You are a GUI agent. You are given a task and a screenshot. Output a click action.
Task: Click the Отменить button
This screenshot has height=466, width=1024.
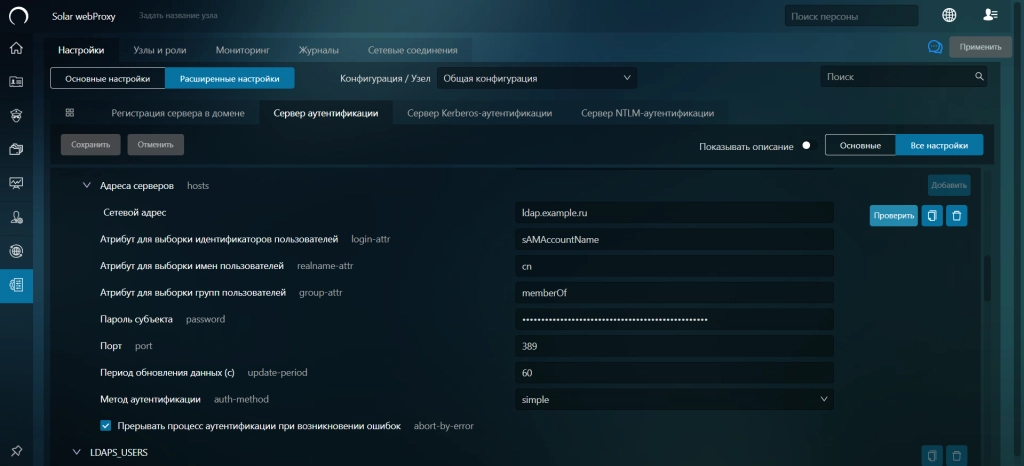point(155,145)
